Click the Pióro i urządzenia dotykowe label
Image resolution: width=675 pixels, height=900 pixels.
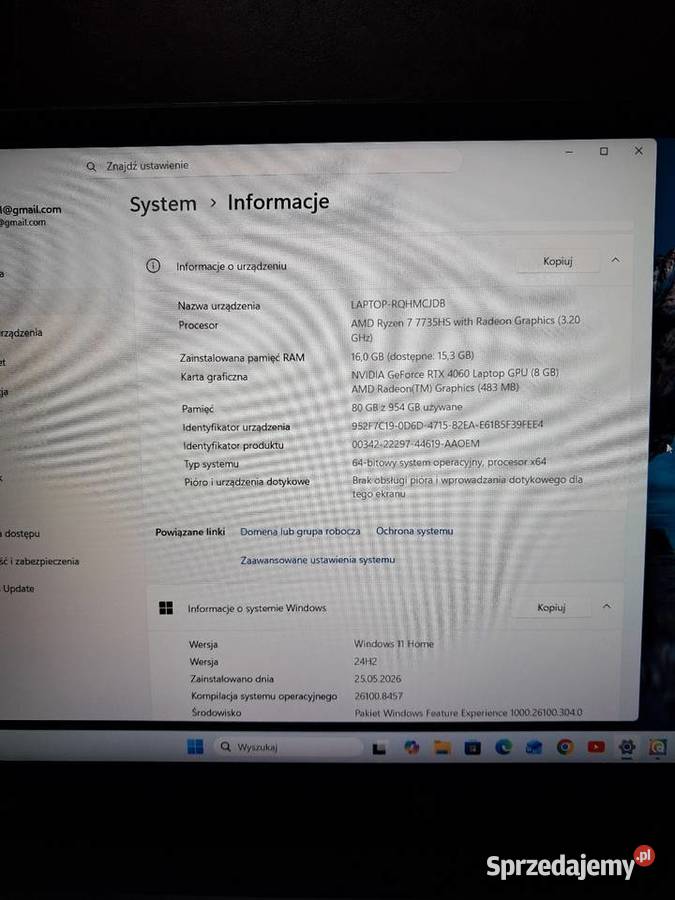click(x=247, y=482)
